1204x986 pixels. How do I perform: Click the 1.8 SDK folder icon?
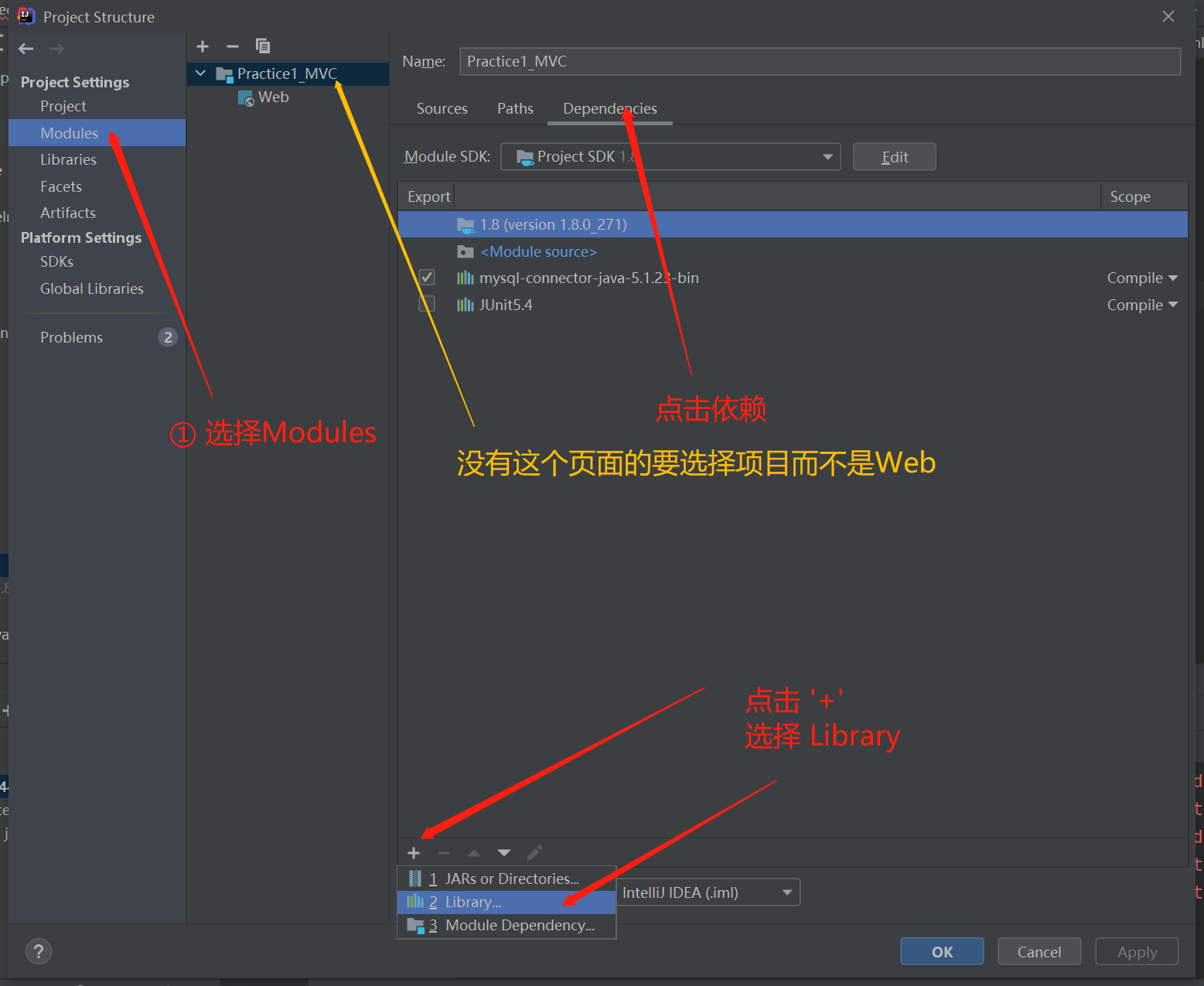coord(466,225)
